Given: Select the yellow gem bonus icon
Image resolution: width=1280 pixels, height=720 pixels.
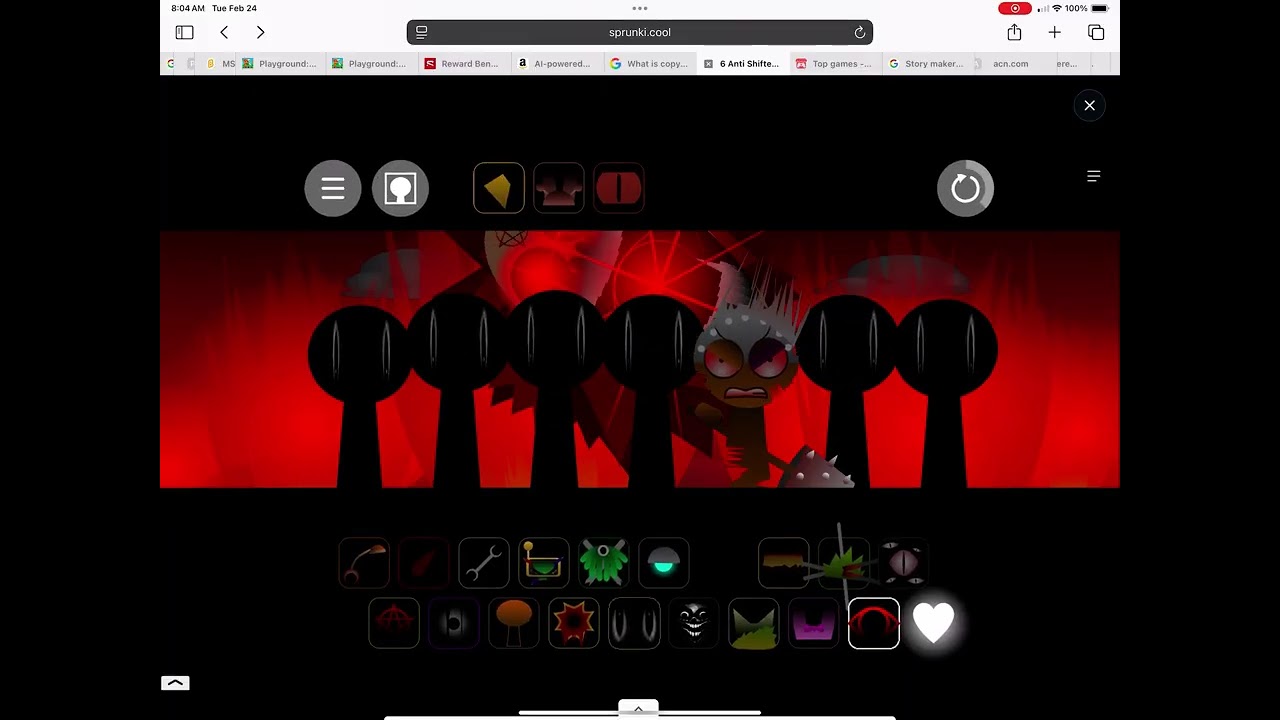Looking at the screenshot, I should (499, 188).
